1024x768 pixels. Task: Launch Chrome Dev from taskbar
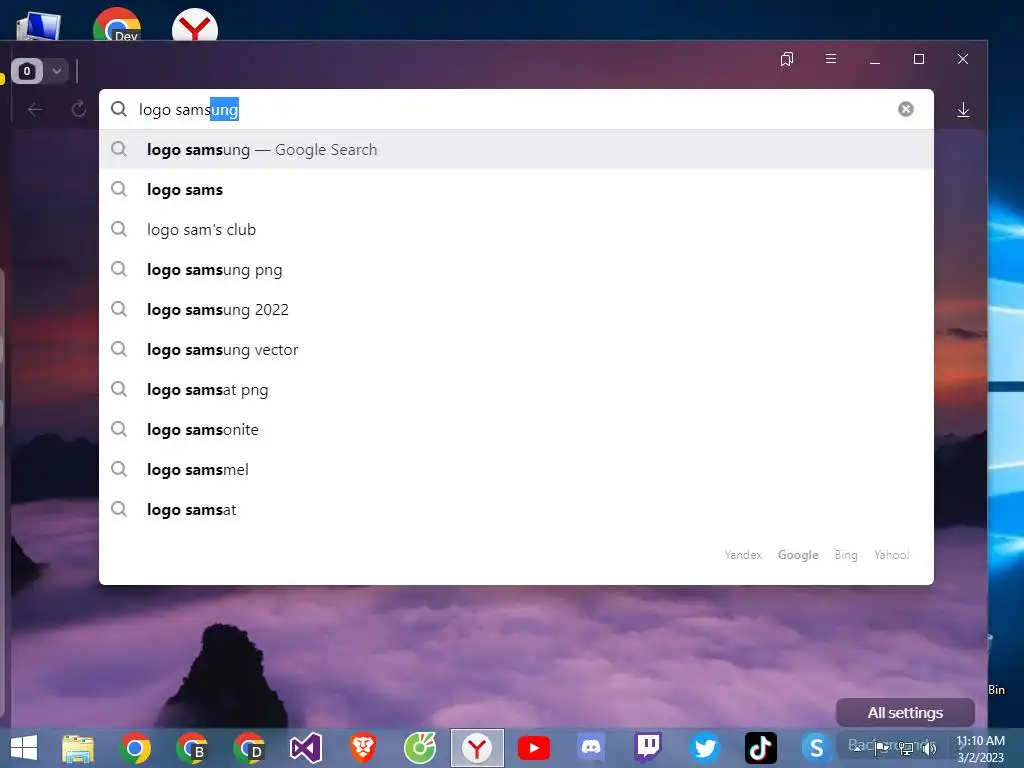pos(249,748)
